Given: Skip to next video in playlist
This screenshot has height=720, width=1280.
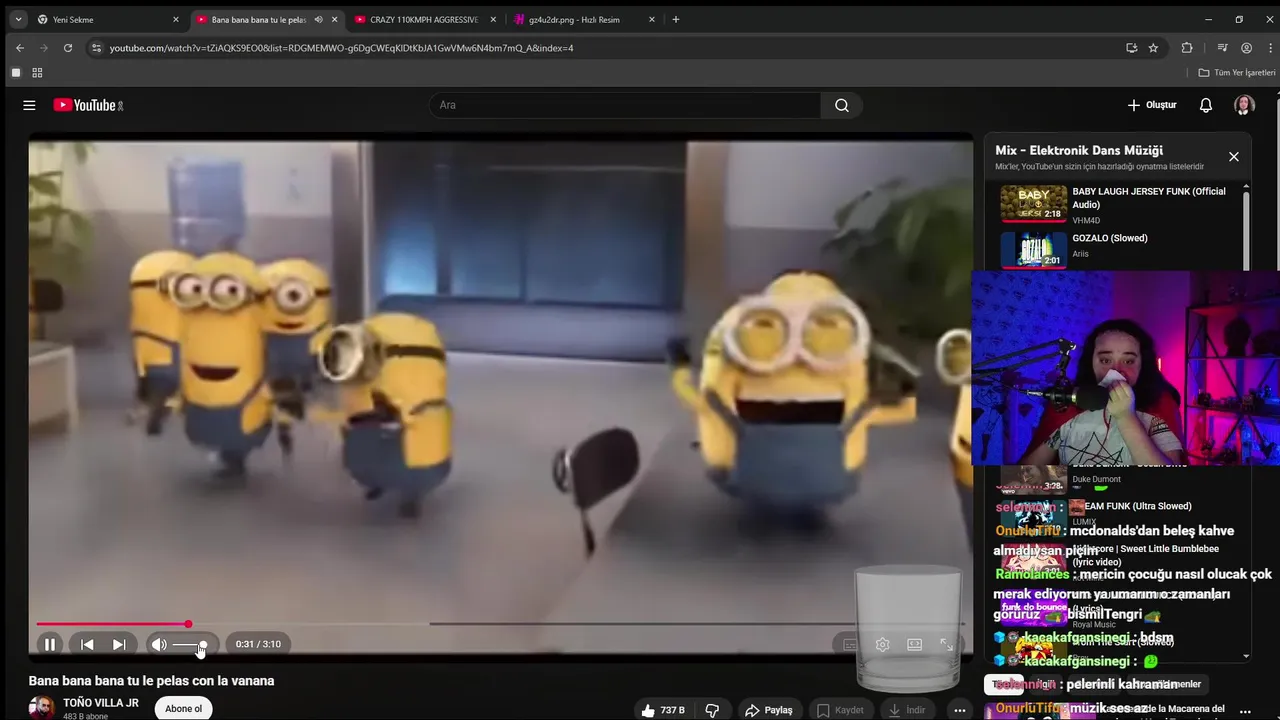Looking at the screenshot, I should tap(119, 645).
